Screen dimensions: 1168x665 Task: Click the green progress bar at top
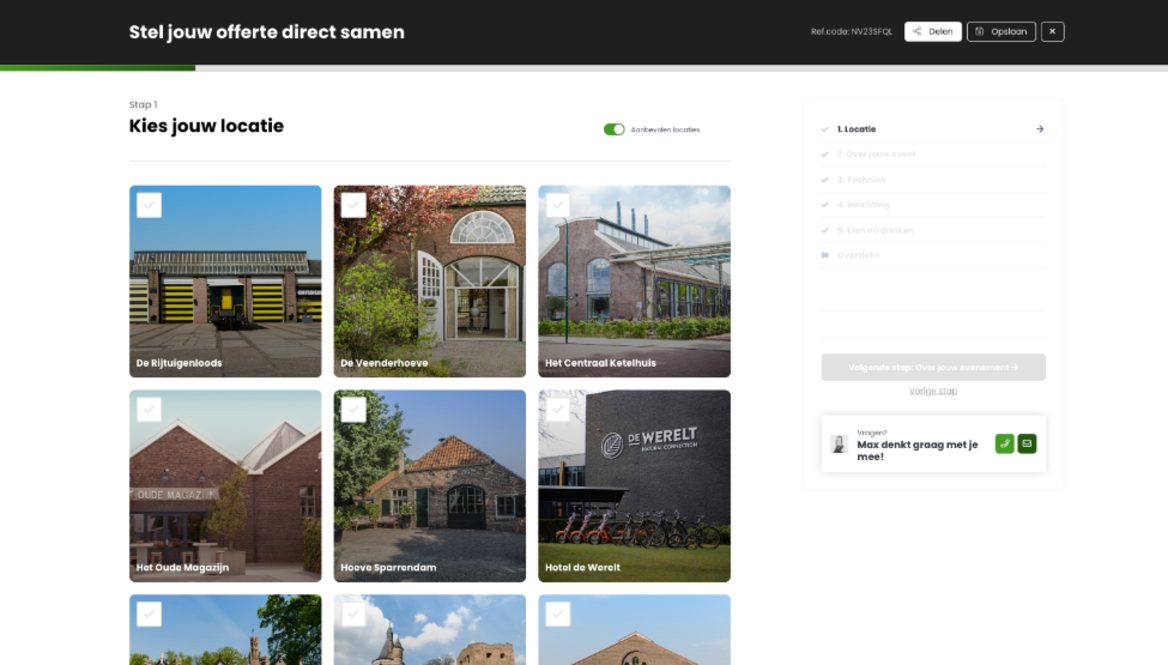tap(98, 68)
